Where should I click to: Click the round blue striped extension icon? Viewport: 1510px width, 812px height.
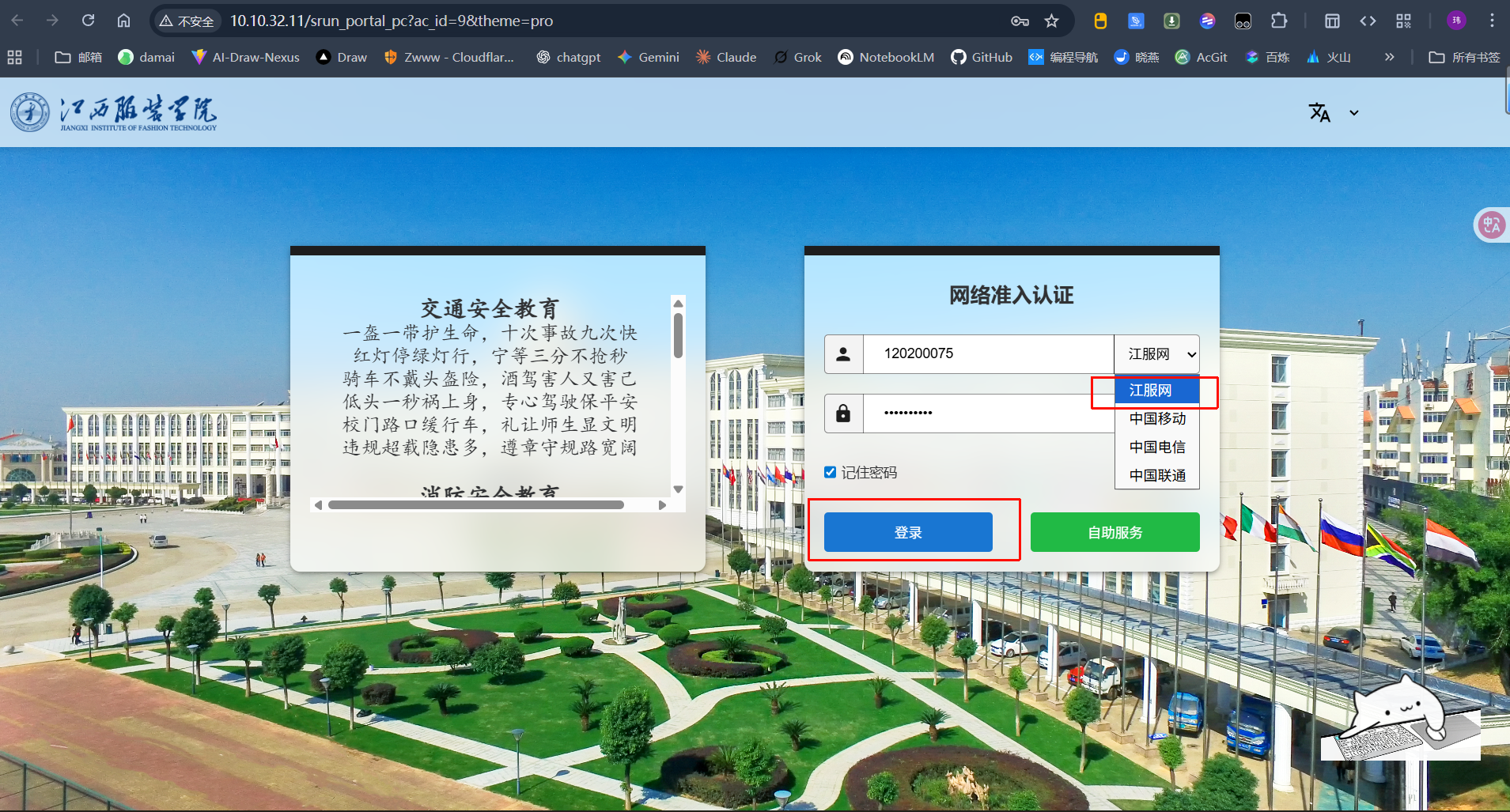[x=1207, y=21]
